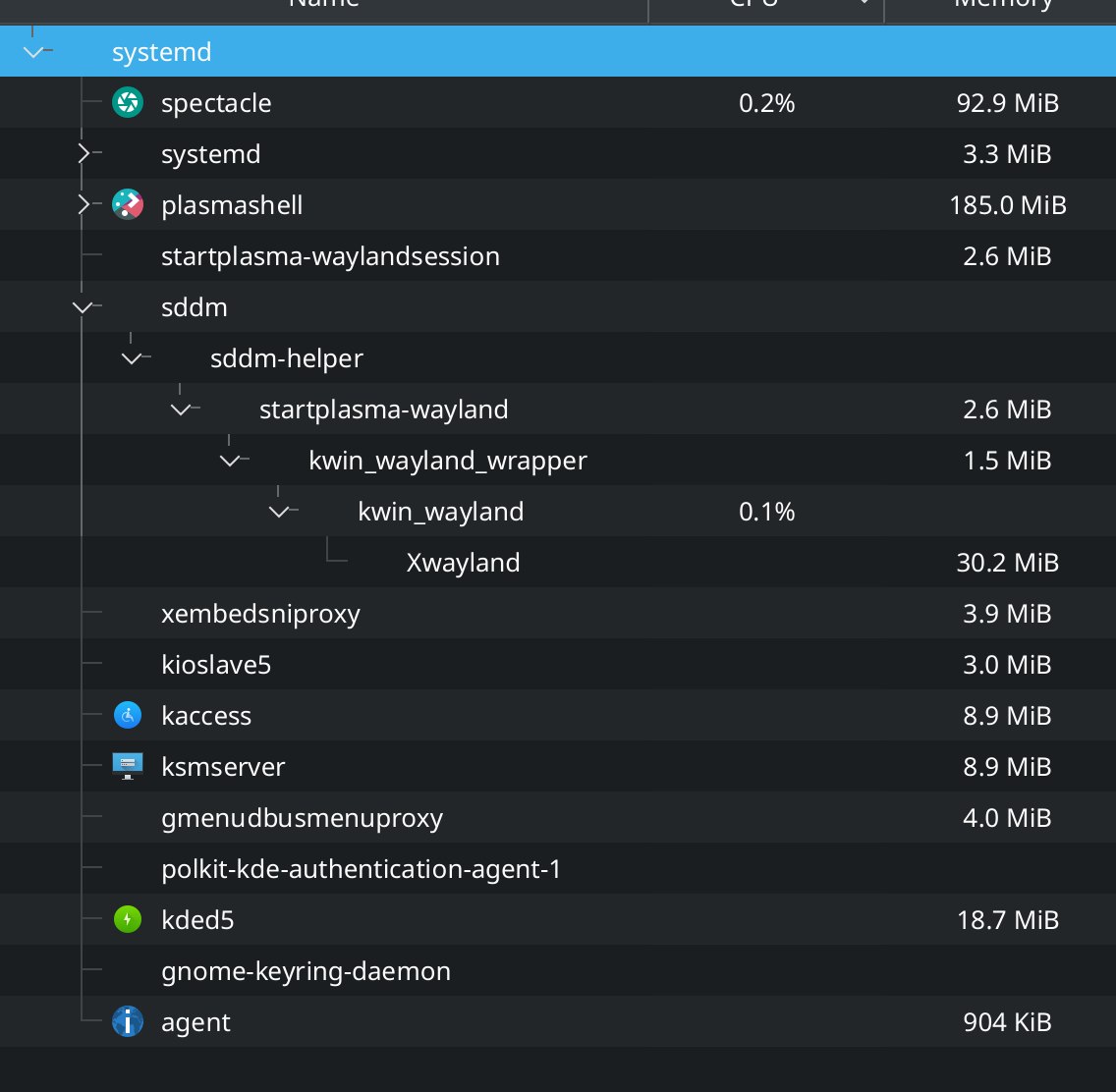Collapse the top-level systemd tree

(x=33, y=52)
